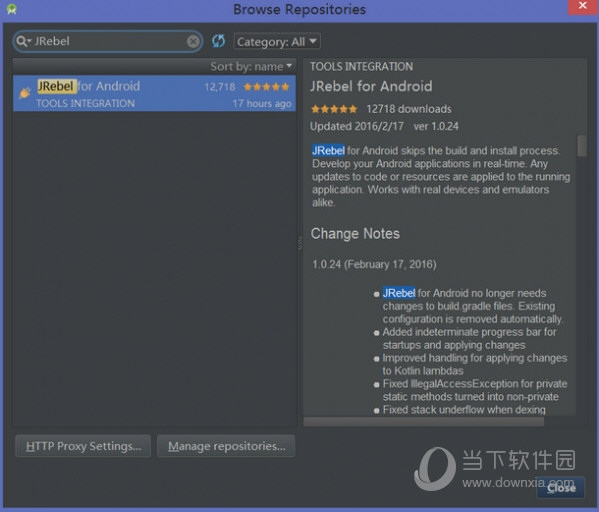The image size is (599, 512).
Task: Click highlighted JRebel word in change notes bullet
Action: (398, 293)
